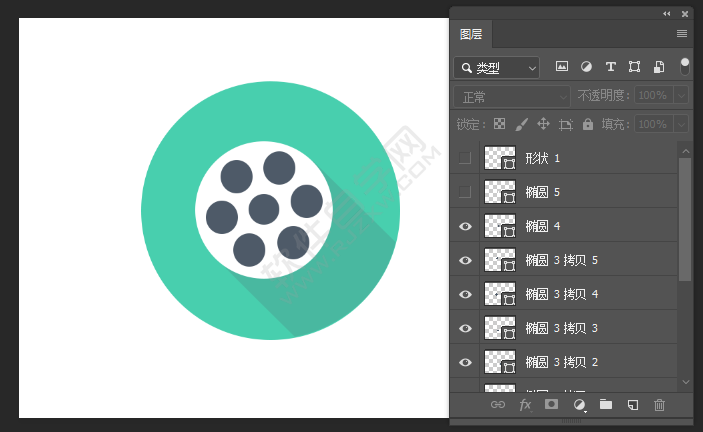Viewport: 703px width, 432px height.
Task: Select 椭圆 3 拷贝 2 layer thumbnail
Action: click(x=500, y=362)
